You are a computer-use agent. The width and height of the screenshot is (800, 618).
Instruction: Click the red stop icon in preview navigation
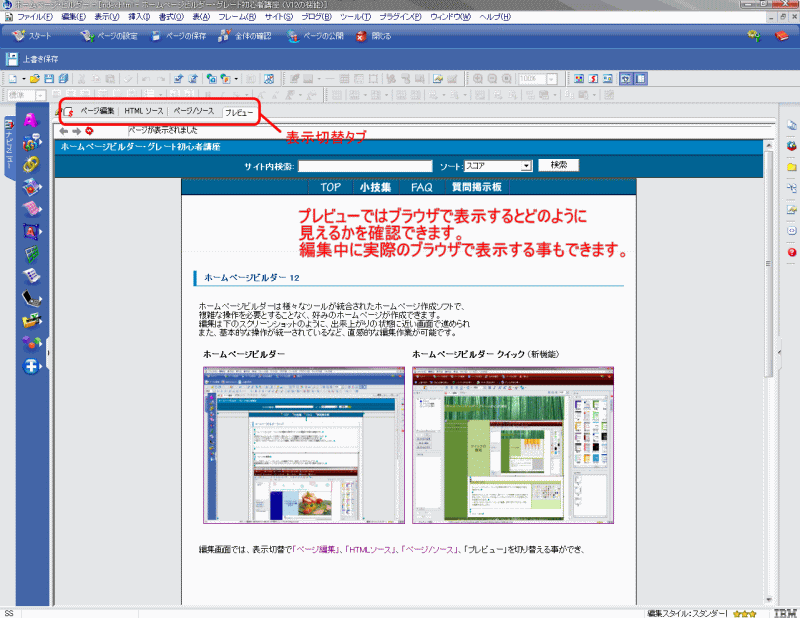click(89, 131)
